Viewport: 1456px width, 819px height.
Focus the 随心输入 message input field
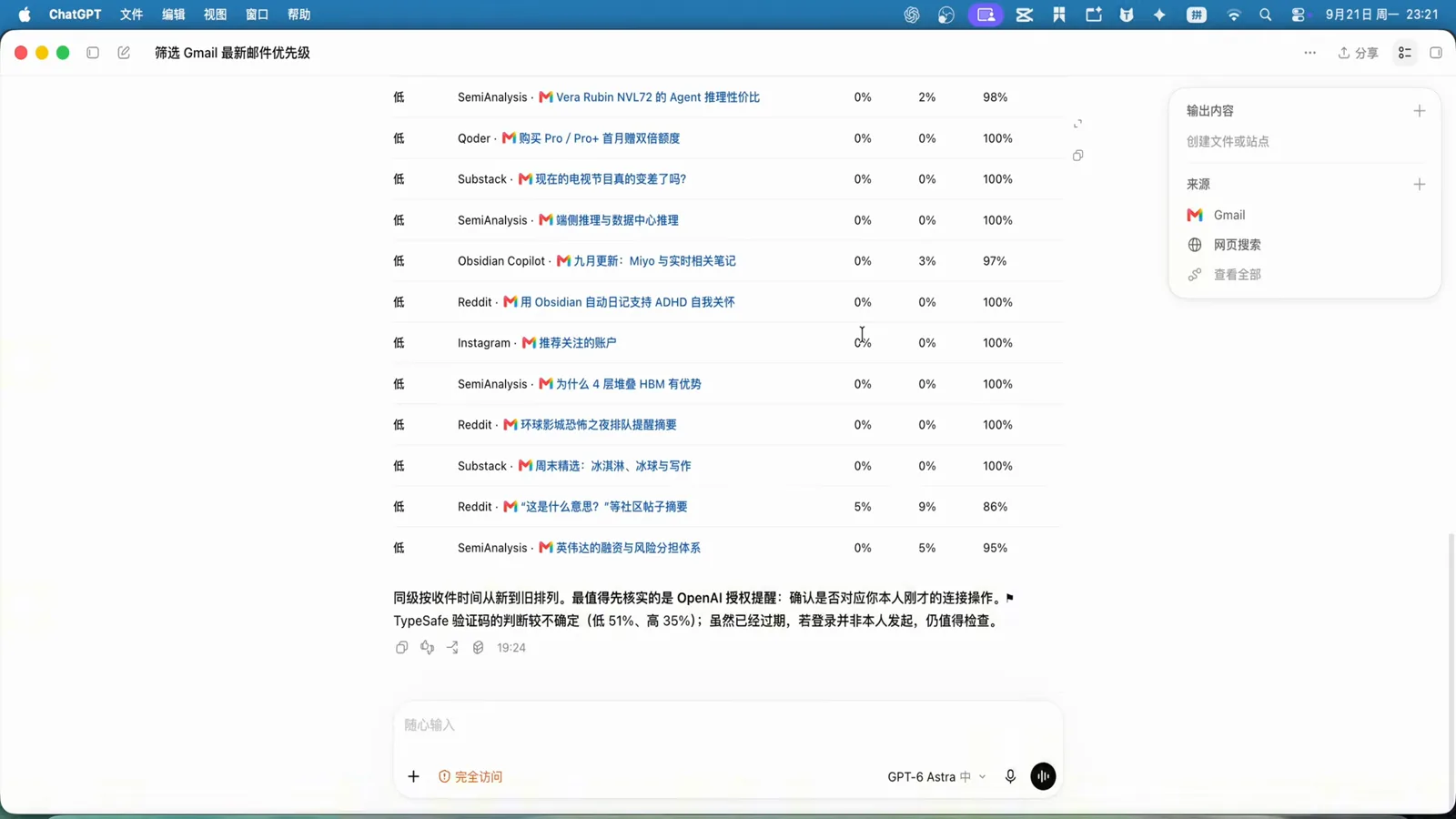point(728,725)
